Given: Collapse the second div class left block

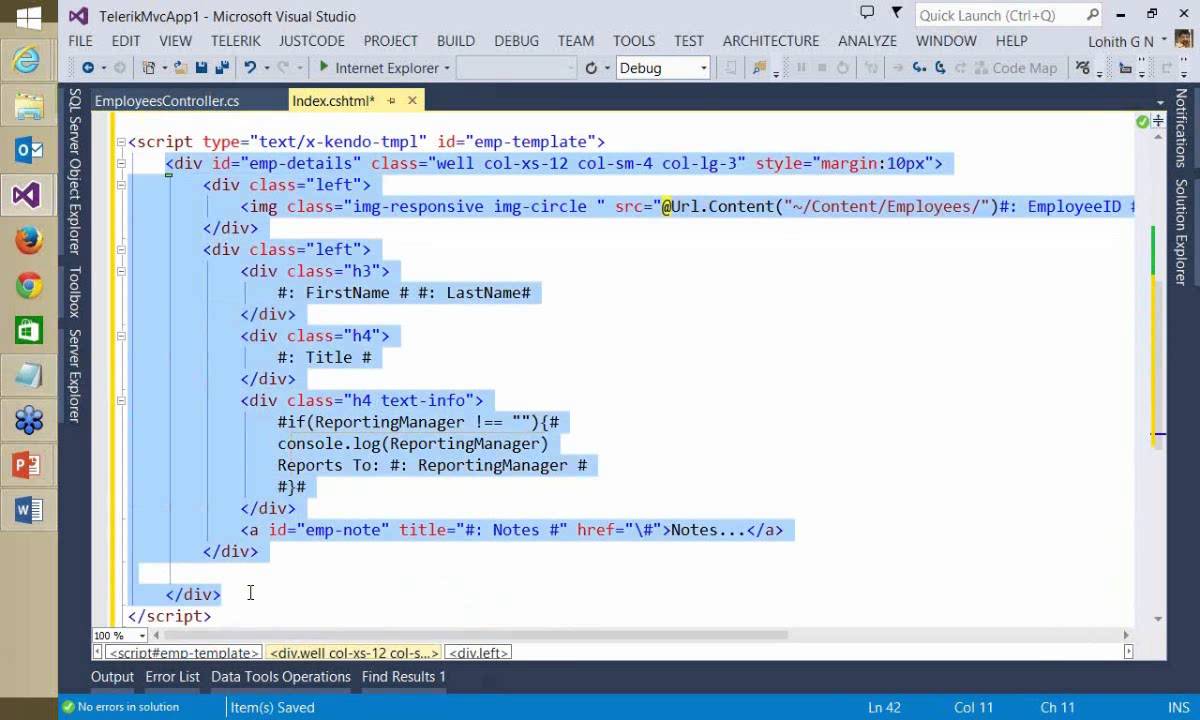Looking at the screenshot, I should click(x=121, y=249).
